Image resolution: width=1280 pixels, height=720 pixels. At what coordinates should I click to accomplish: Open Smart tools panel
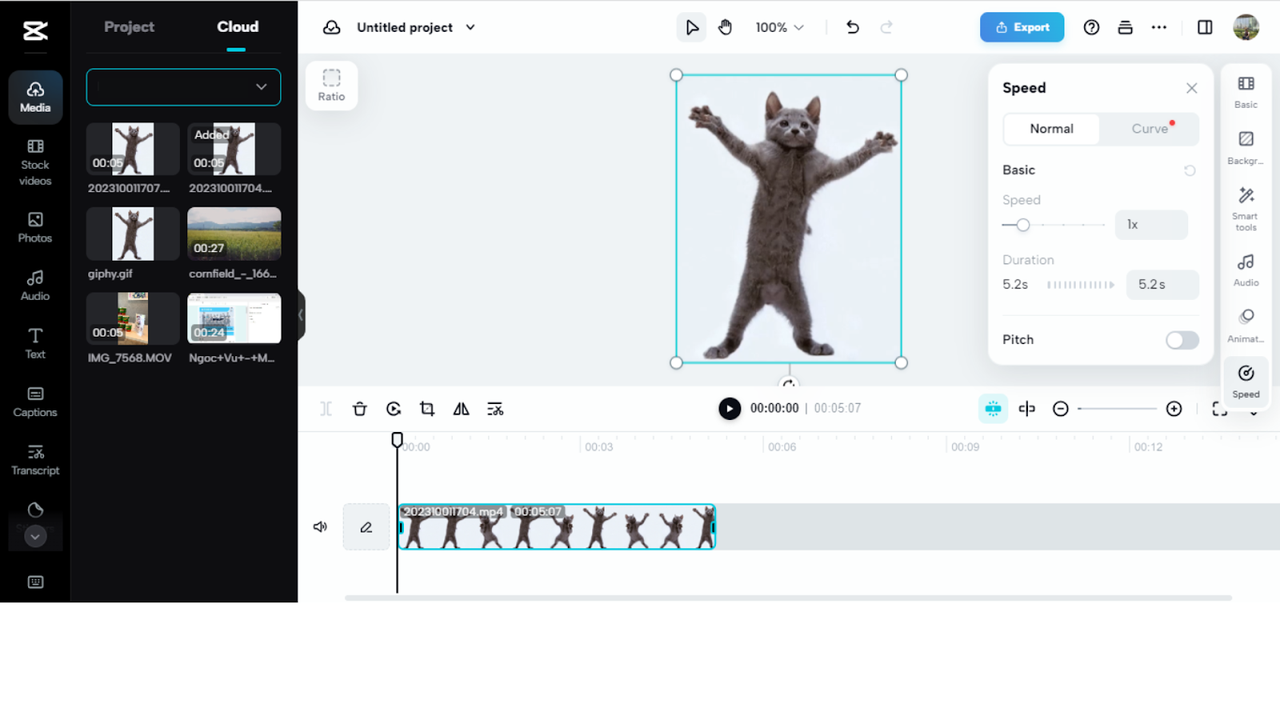pyautogui.click(x=1246, y=208)
